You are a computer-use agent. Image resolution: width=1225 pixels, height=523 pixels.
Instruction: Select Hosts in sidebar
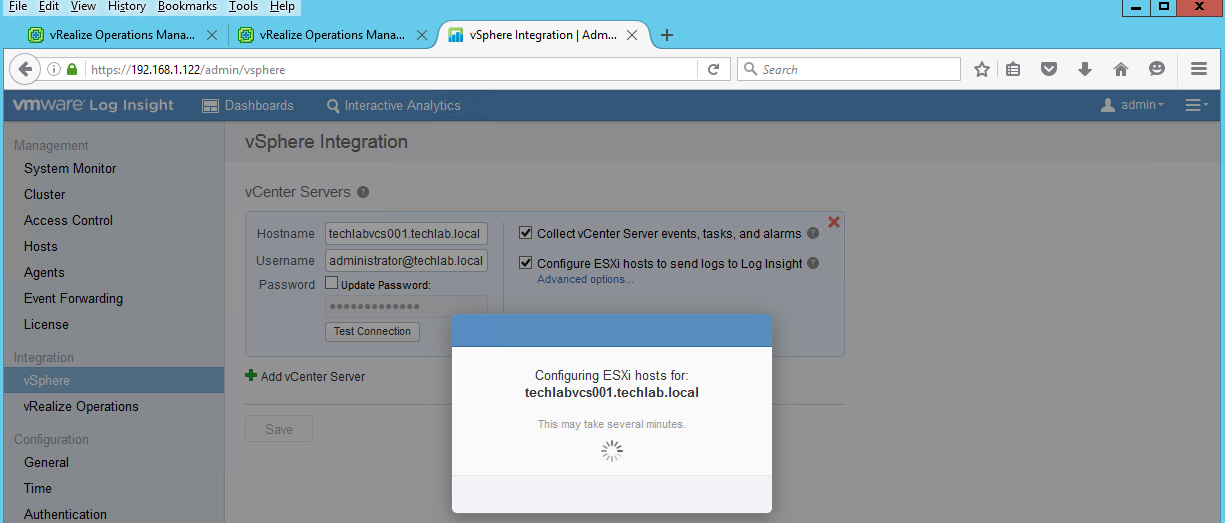click(41, 247)
